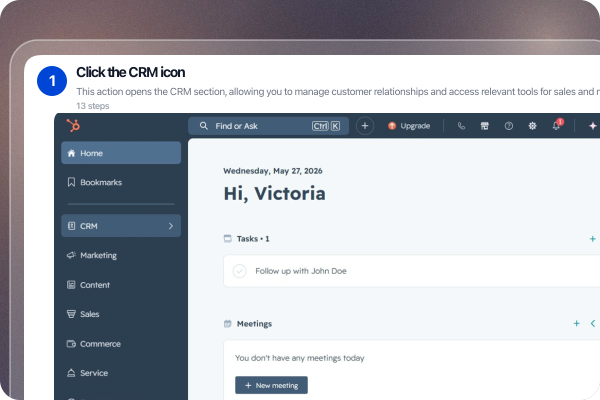Go to previous day in Meetings
The image size is (600, 400).
tap(593, 324)
